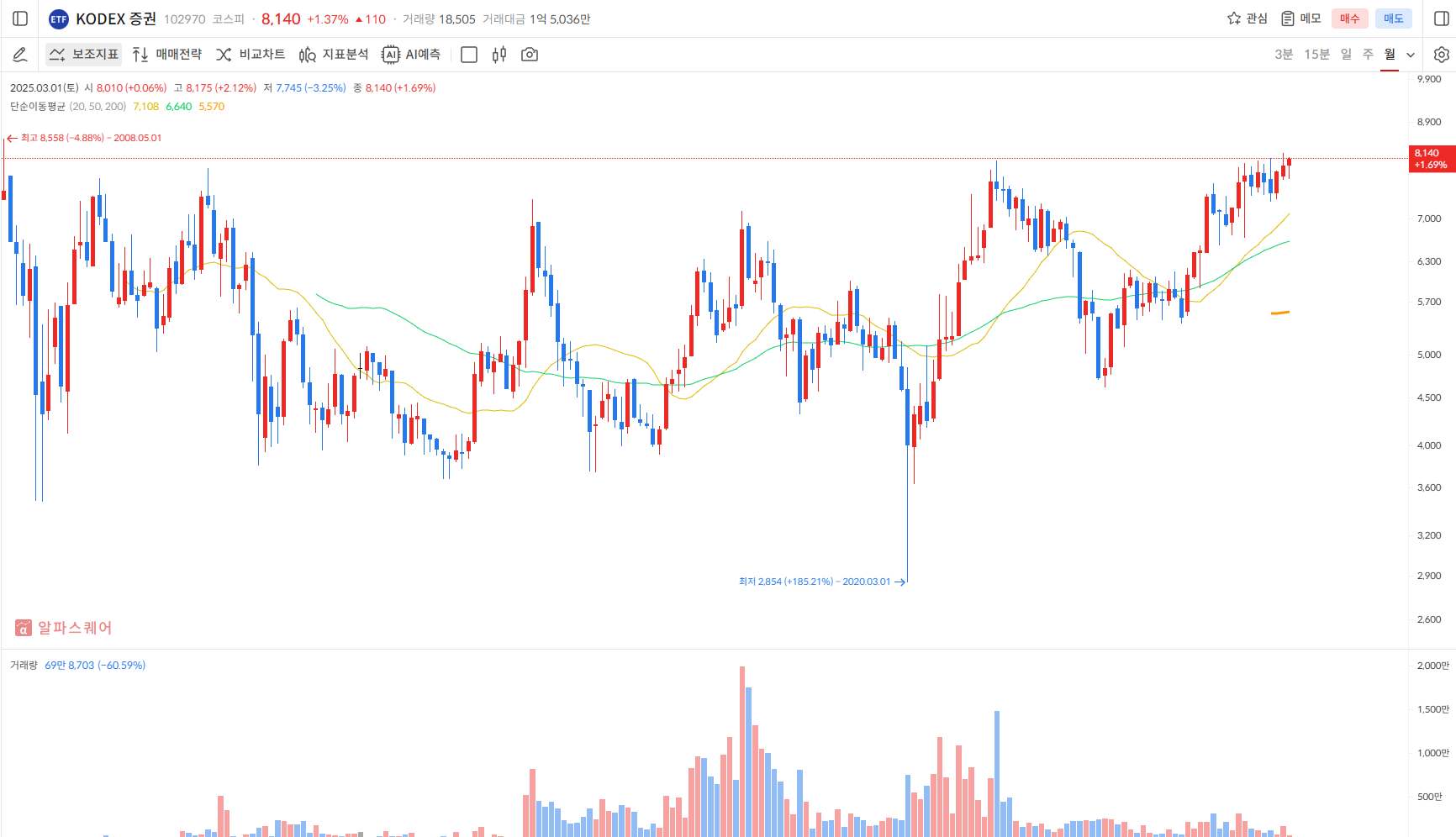Select 15분 time interval
The height and width of the screenshot is (837, 1456).
coord(1317,55)
